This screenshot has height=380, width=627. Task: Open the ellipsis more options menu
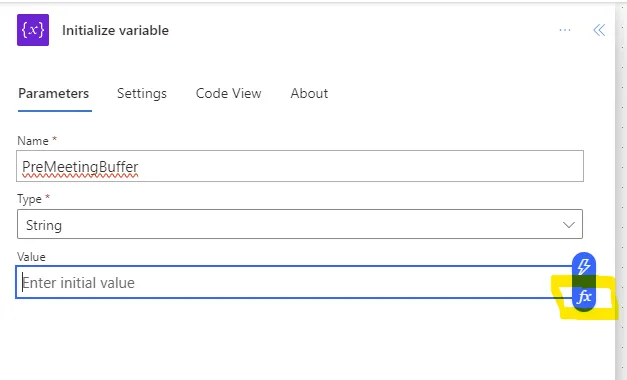(565, 30)
